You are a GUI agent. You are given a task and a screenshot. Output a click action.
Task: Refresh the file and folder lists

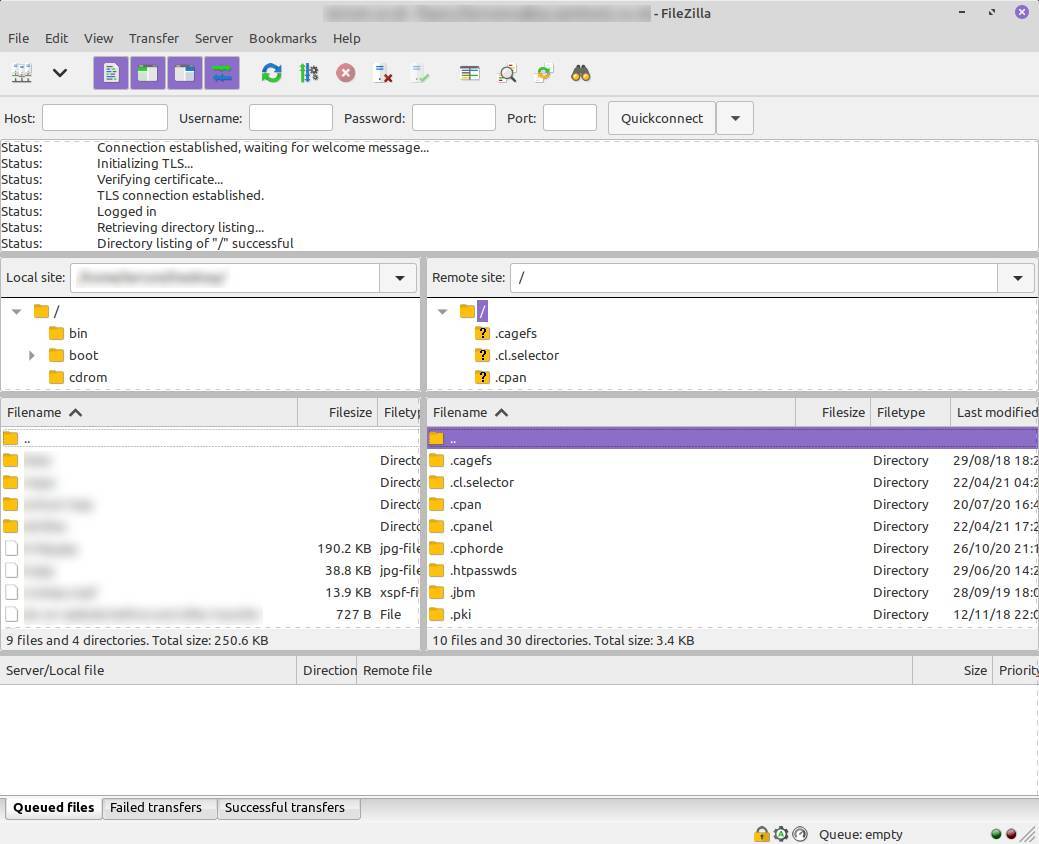[x=272, y=73]
